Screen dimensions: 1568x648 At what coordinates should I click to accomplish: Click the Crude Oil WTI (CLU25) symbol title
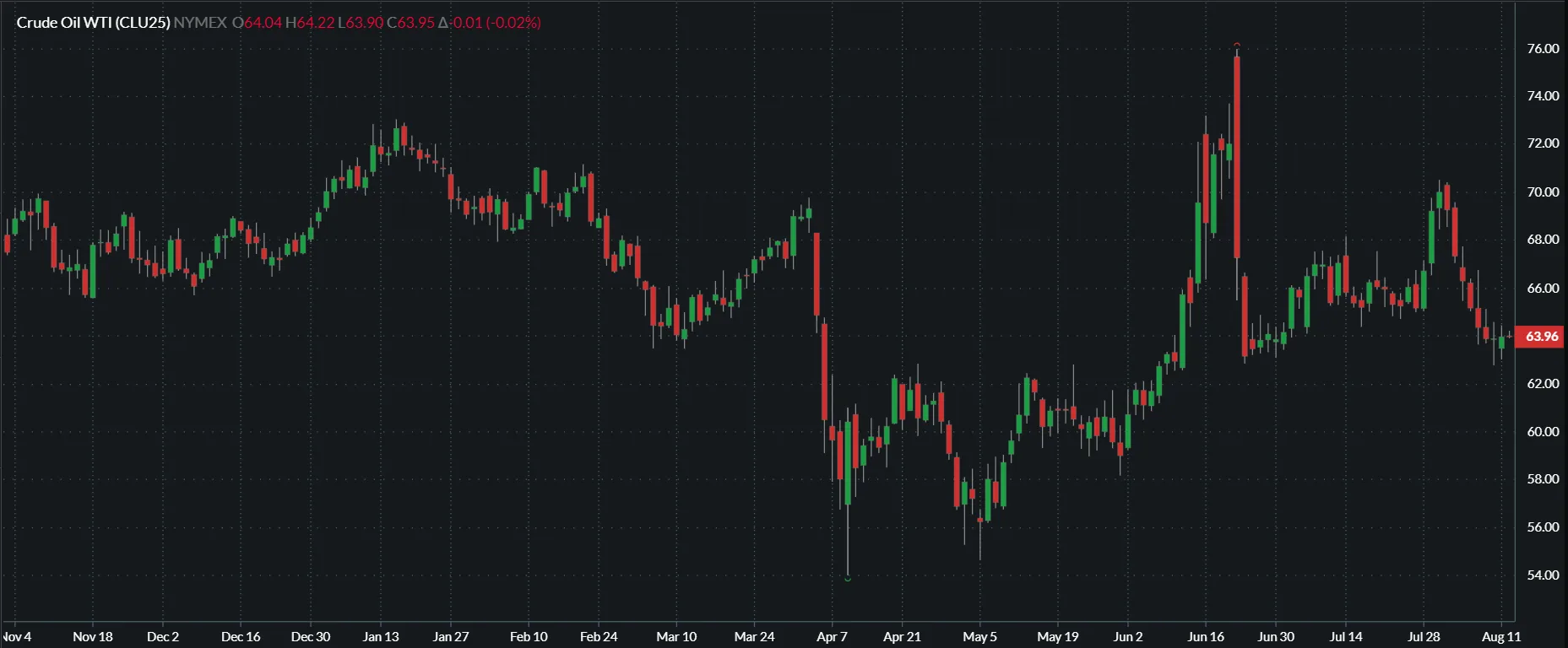click(93, 23)
